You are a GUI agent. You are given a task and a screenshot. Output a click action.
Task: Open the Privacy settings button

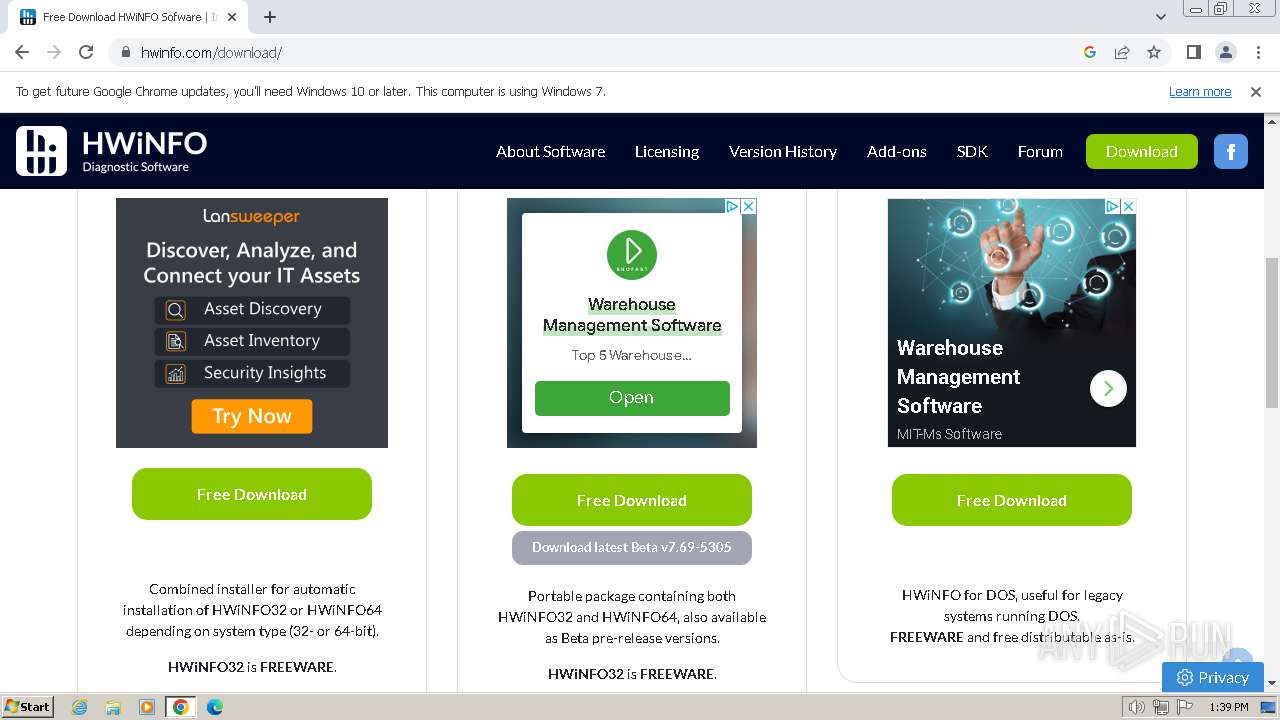(1213, 677)
